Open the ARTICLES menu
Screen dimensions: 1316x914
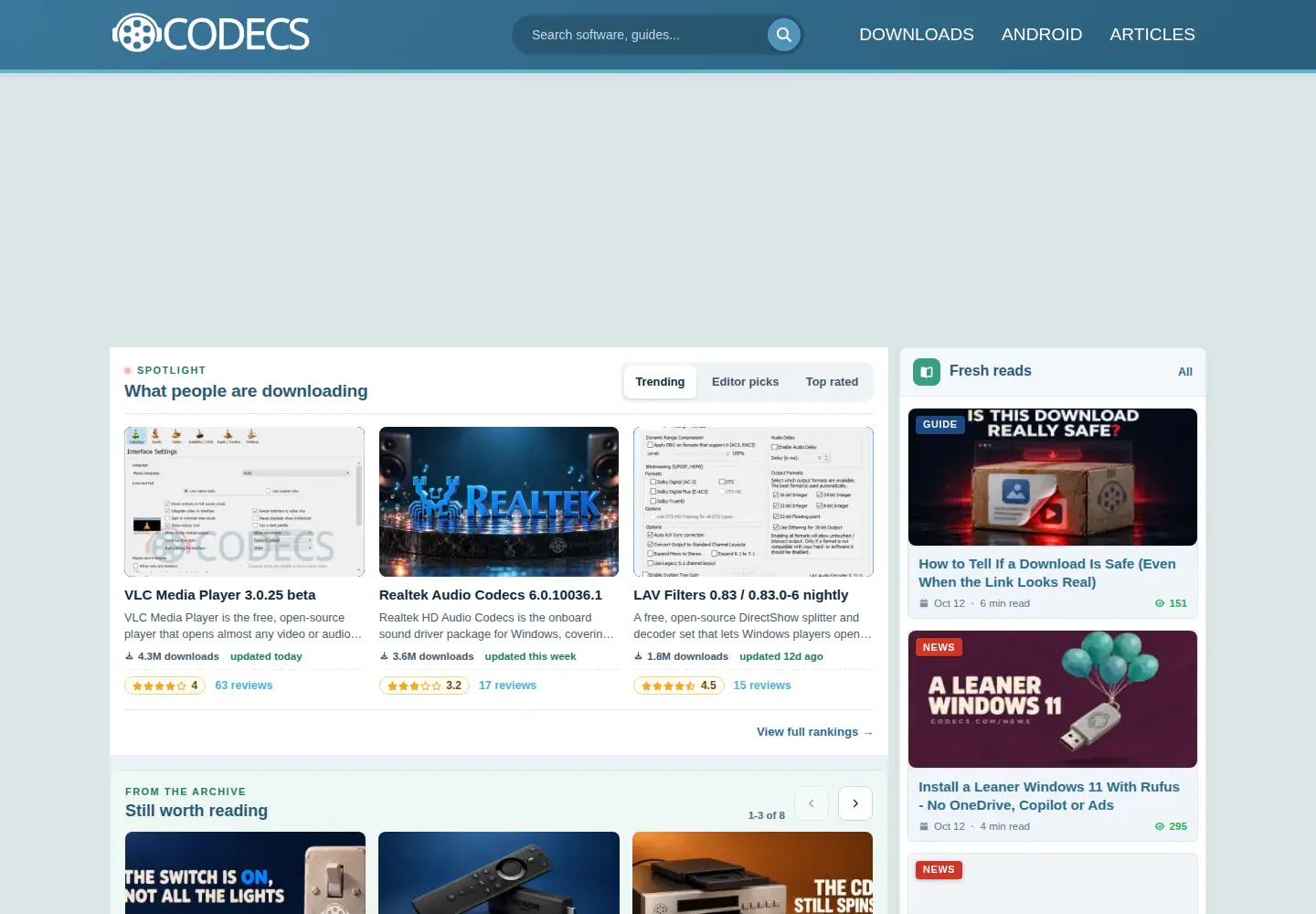[x=1152, y=35]
